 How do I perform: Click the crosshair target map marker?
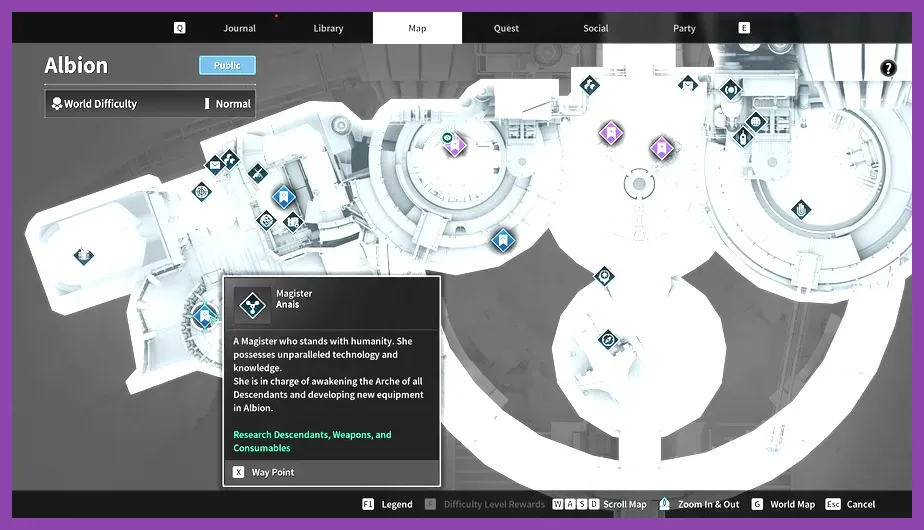[202, 192]
